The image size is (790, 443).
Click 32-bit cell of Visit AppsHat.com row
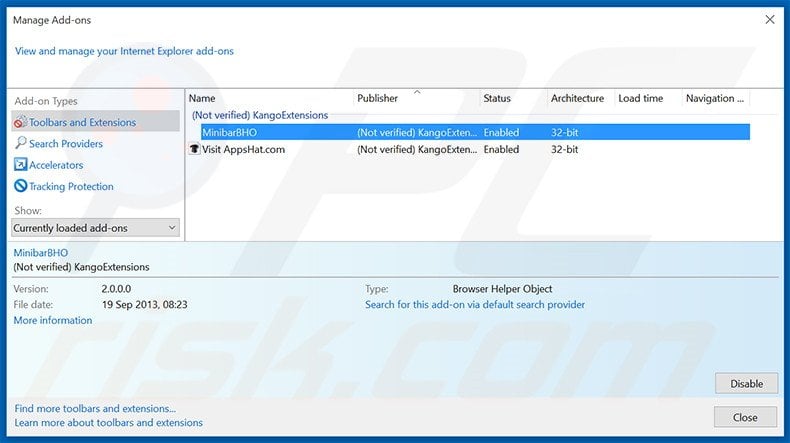point(564,149)
